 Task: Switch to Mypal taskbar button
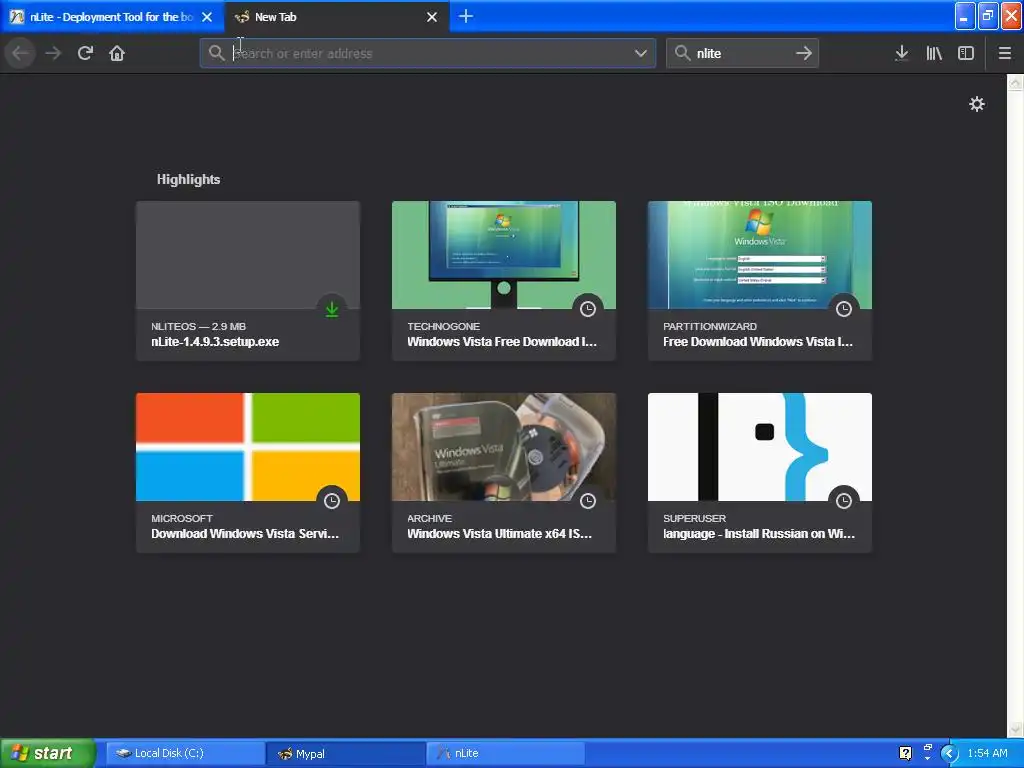click(345, 753)
